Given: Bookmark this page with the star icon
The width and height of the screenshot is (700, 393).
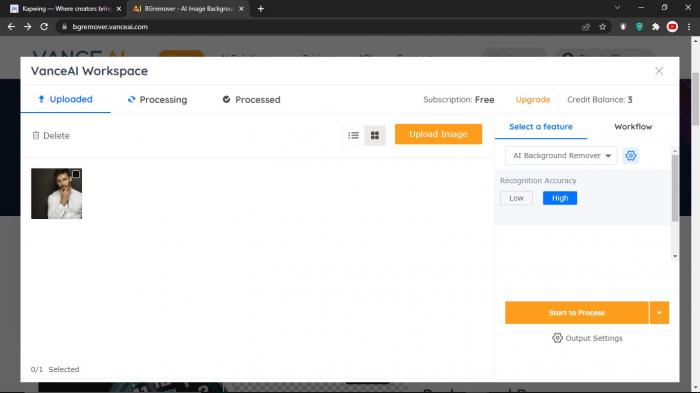Looking at the screenshot, I should click(x=603, y=27).
